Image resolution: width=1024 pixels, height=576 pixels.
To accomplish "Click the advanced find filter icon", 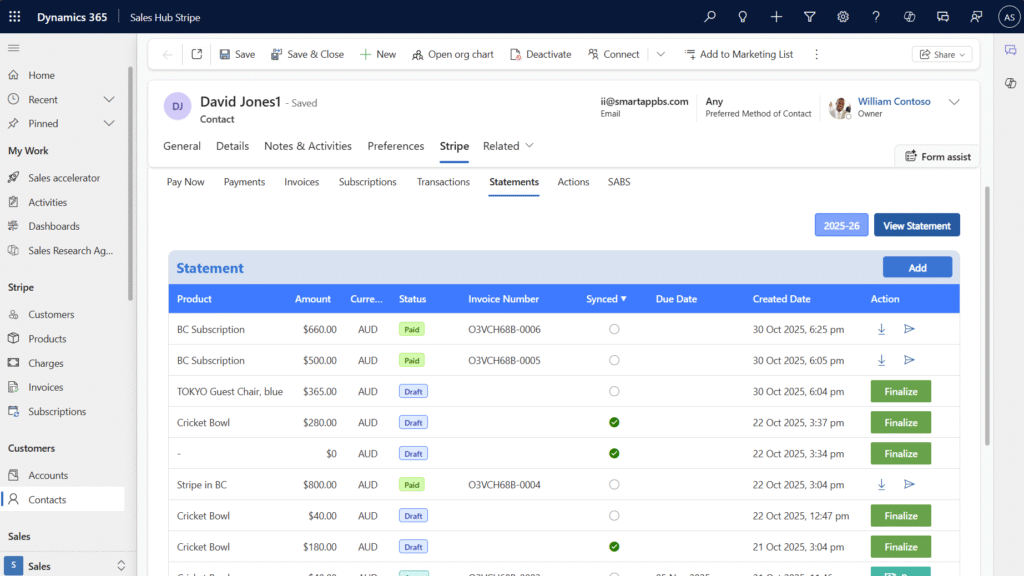I will pyautogui.click(x=810, y=17).
